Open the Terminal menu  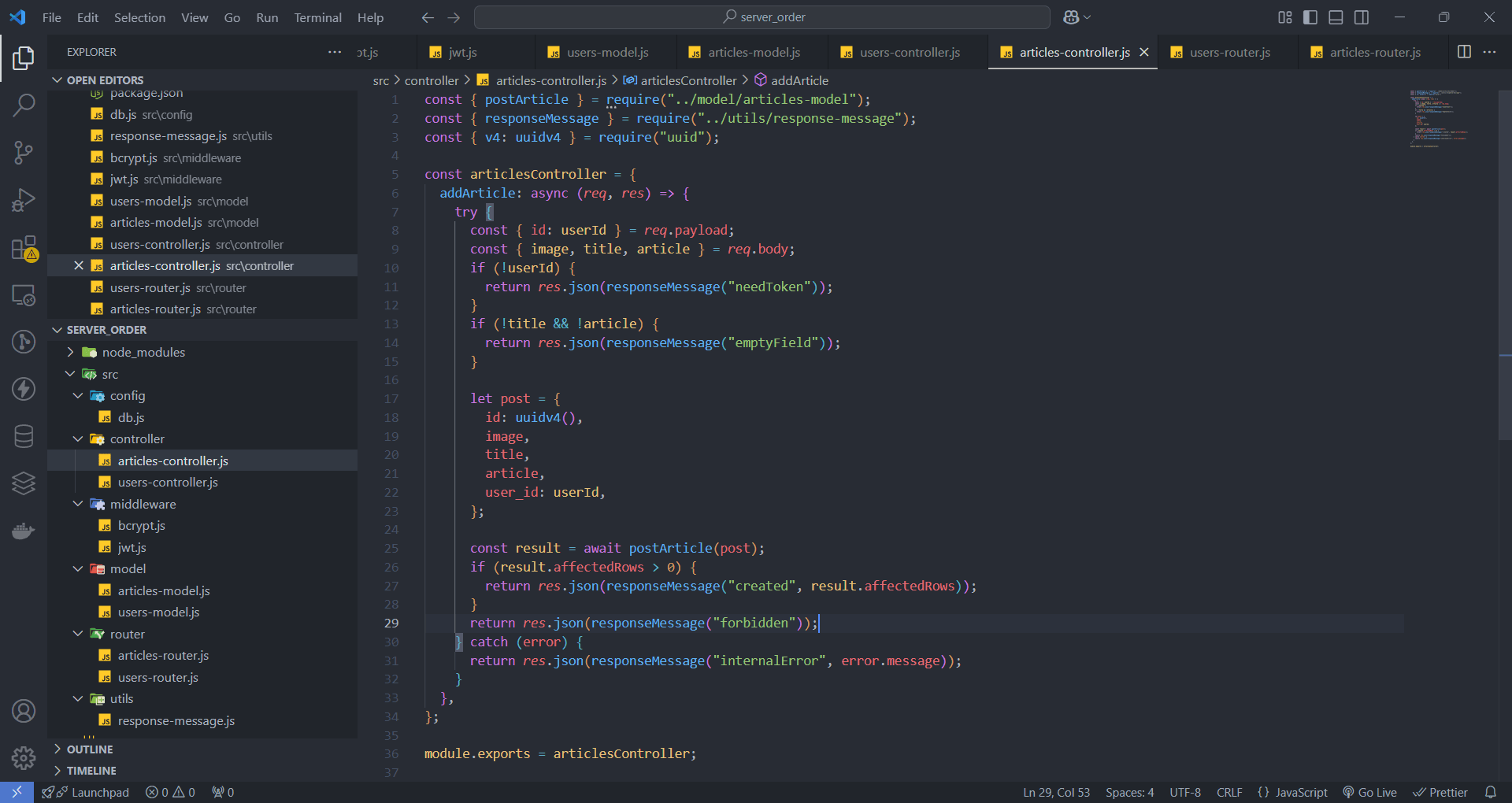317,17
